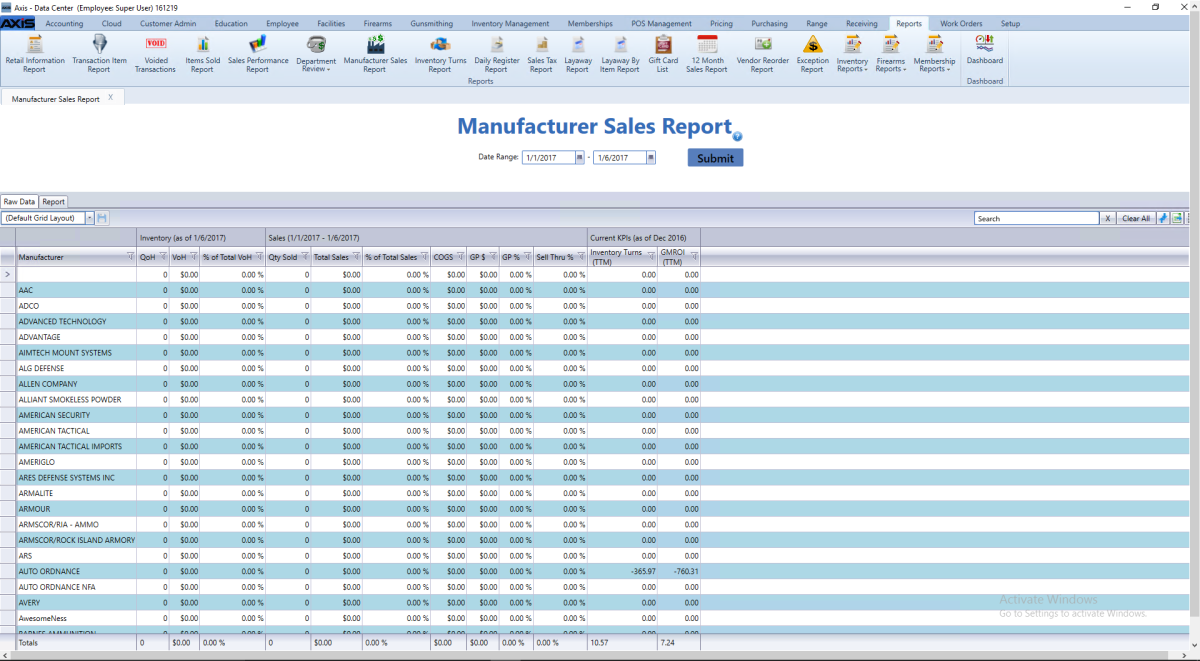Open the Inventory Turns Report
The image size is (1200, 661).
click(440, 53)
